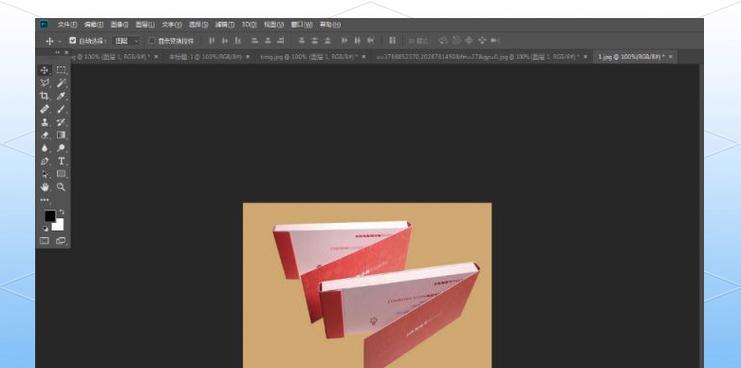Image resolution: width=741 pixels, height=368 pixels.
Task: Select the Brush tool
Action: [61, 109]
